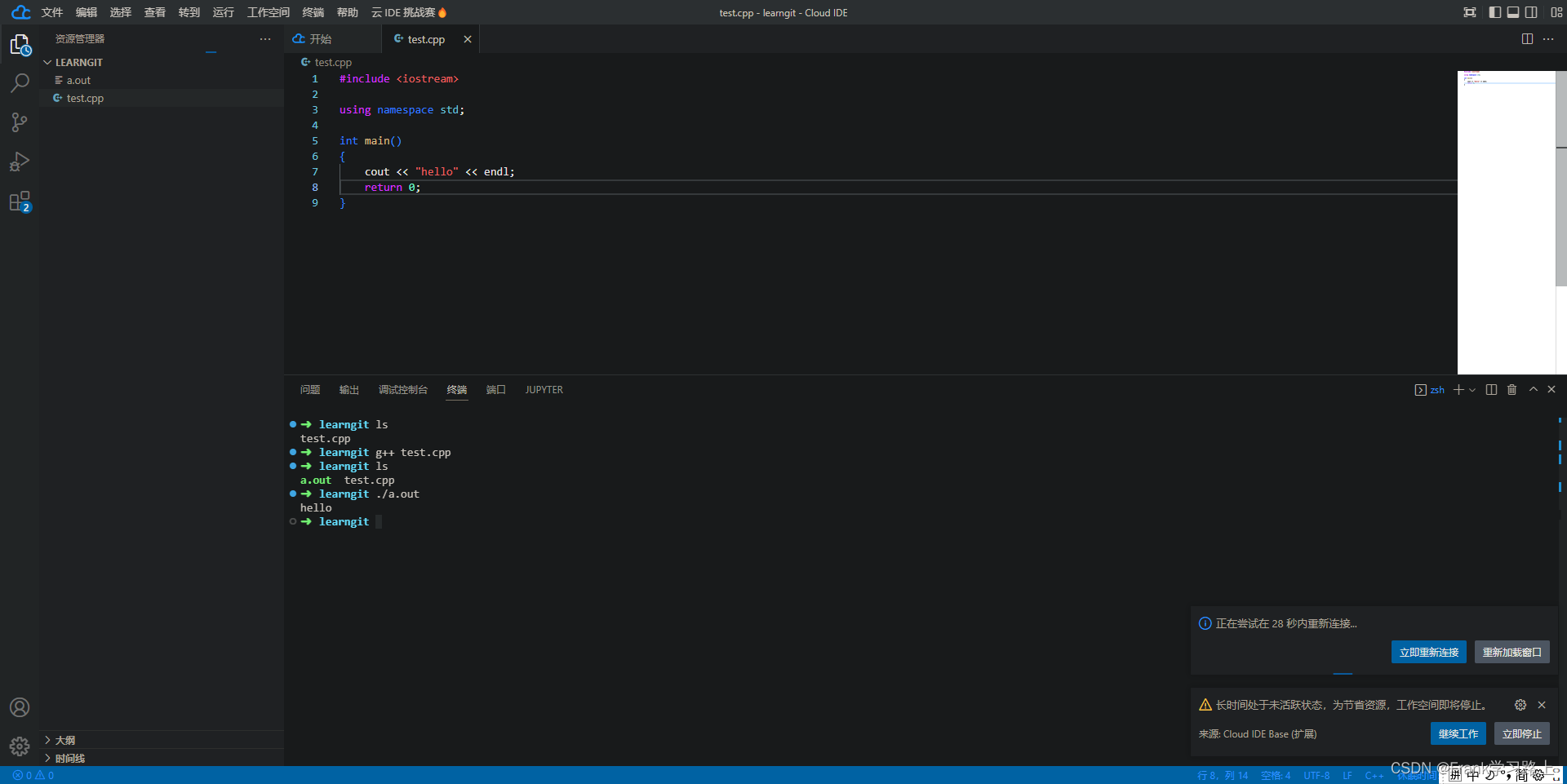Click the Cloud IDE logo icon
The height and width of the screenshot is (784, 1567).
click(20, 12)
